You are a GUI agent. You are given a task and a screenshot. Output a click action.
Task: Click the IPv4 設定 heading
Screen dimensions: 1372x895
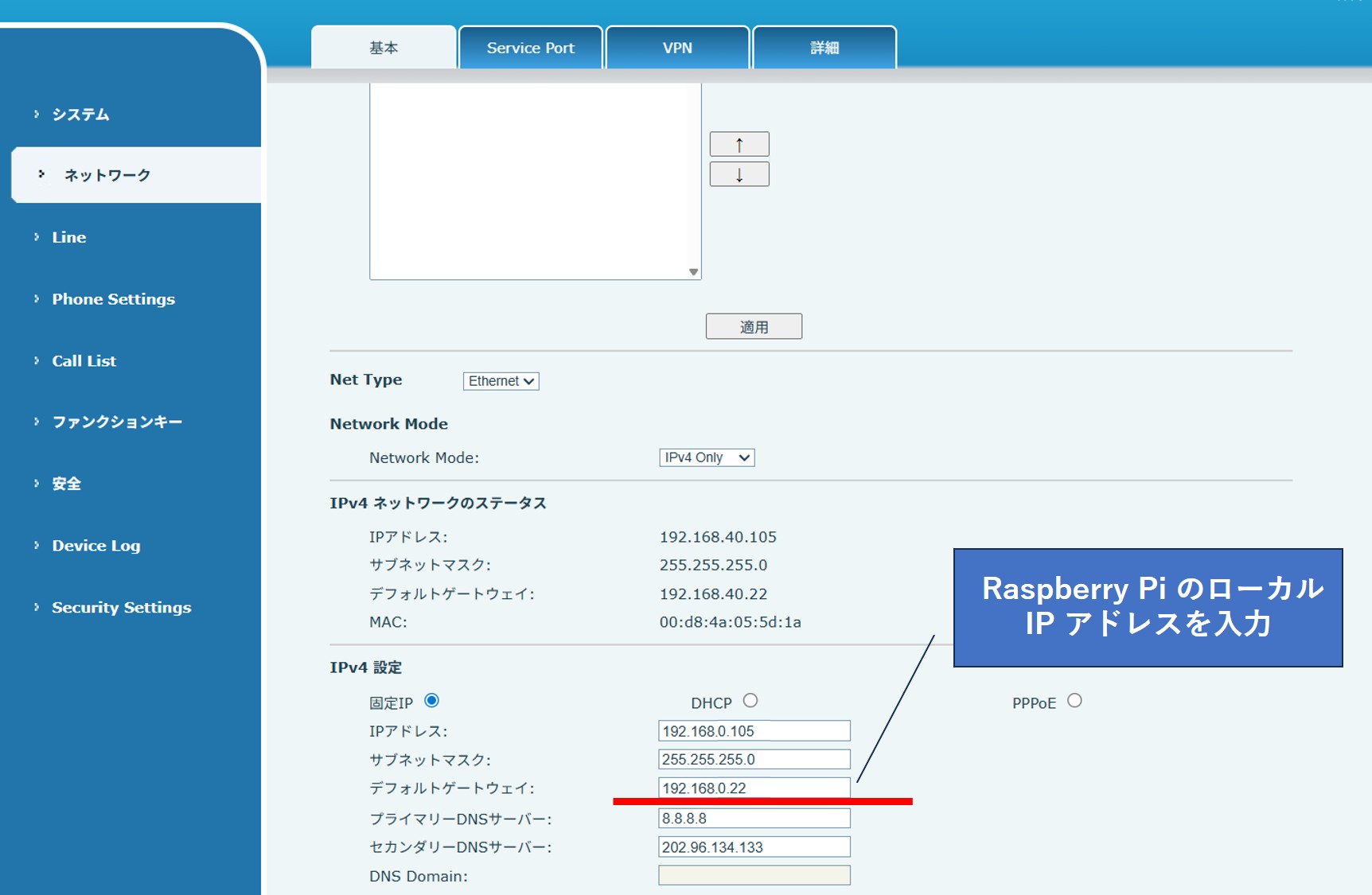pos(366,667)
